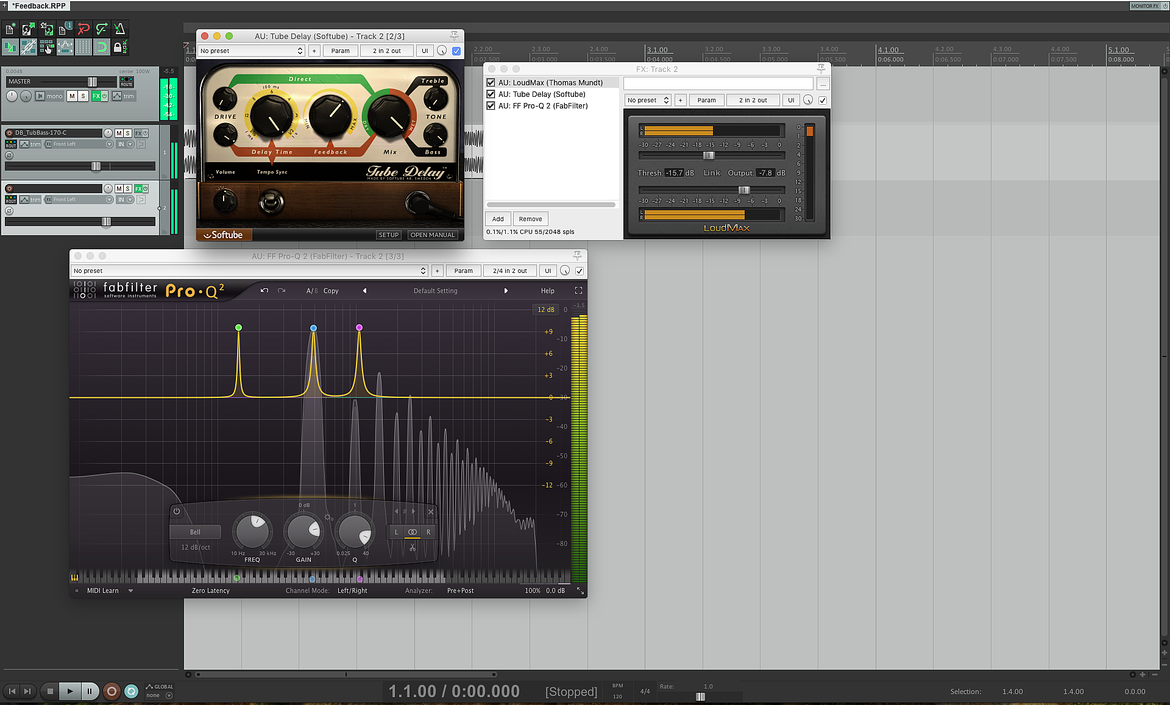Open the Tube Delay preset dropdown
This screenshot has width=1170, height=705.
pos(251,51)
